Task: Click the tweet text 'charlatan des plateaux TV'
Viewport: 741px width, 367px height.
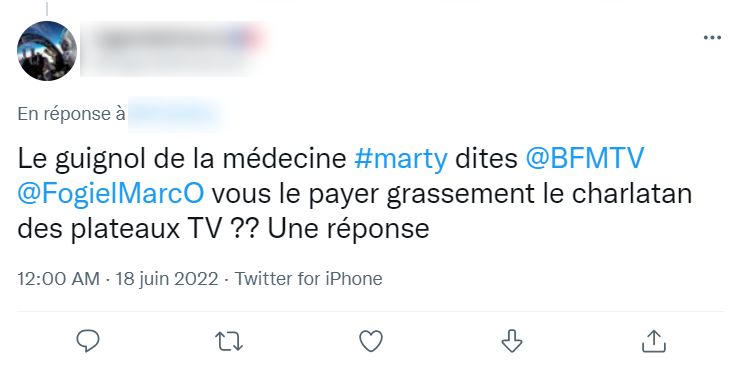Action: (354, 211)
